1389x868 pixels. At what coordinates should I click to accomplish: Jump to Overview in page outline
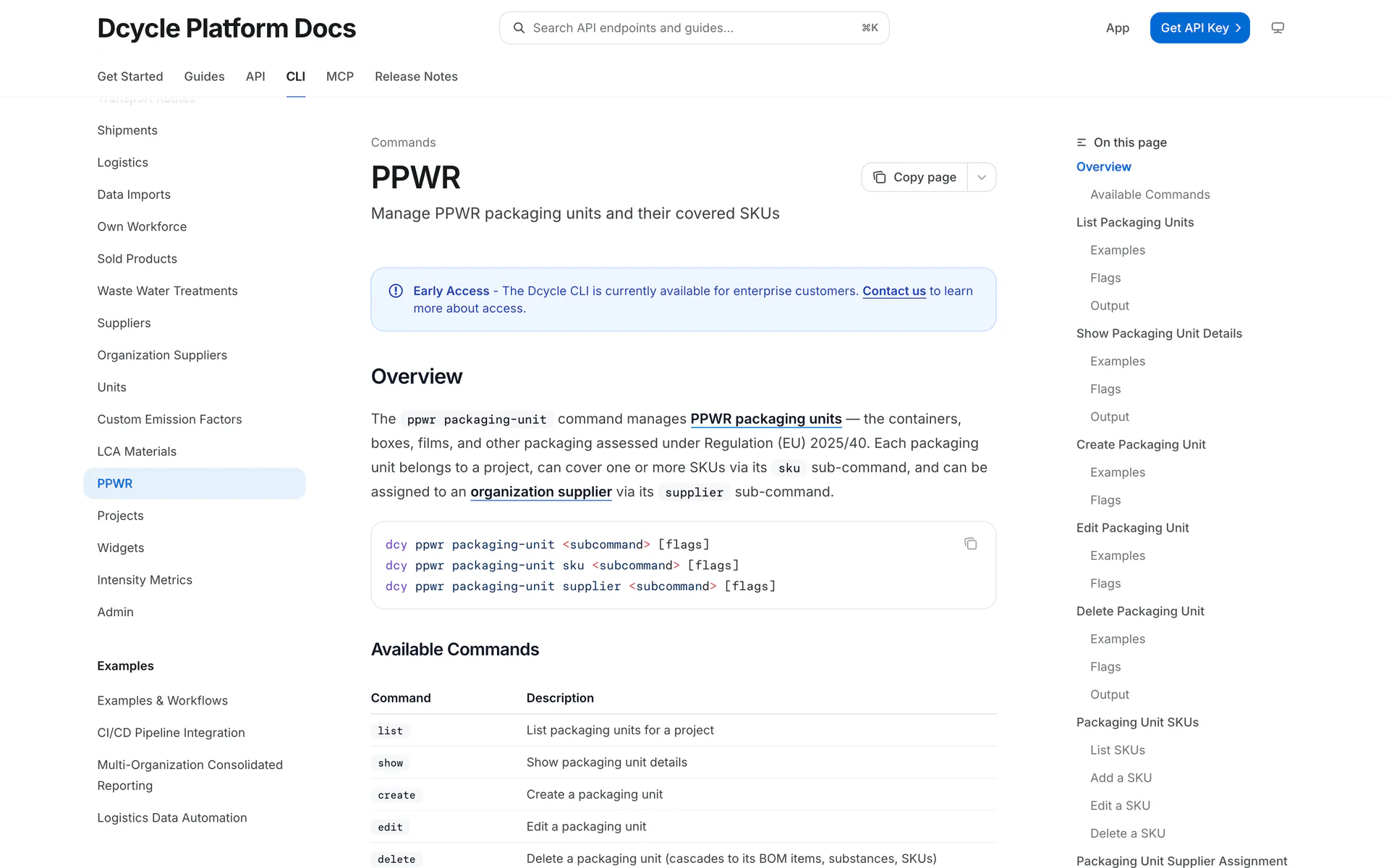[x=1103, y=167]
